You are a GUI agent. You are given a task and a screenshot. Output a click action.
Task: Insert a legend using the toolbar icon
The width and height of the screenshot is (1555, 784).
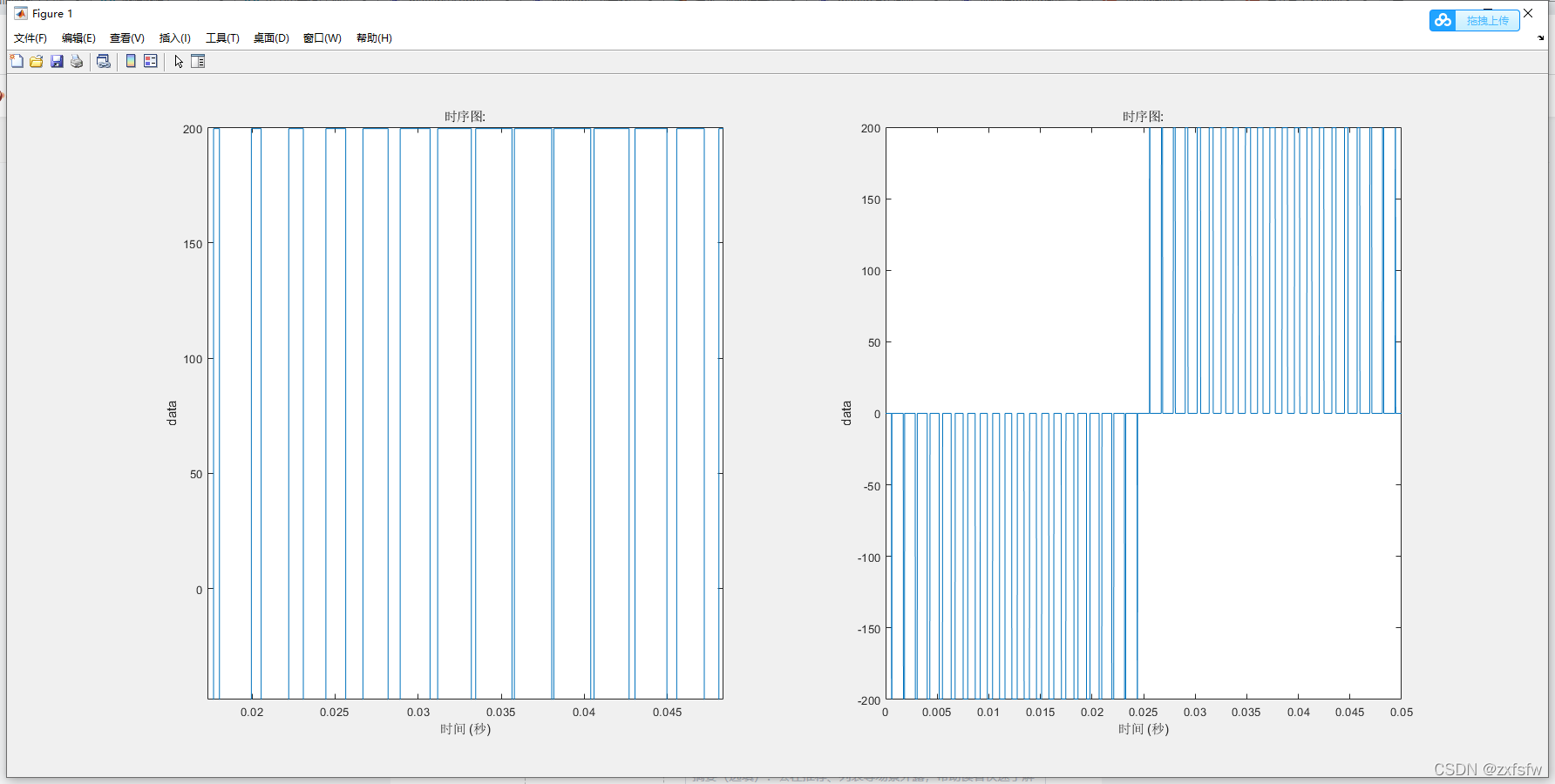151,61
